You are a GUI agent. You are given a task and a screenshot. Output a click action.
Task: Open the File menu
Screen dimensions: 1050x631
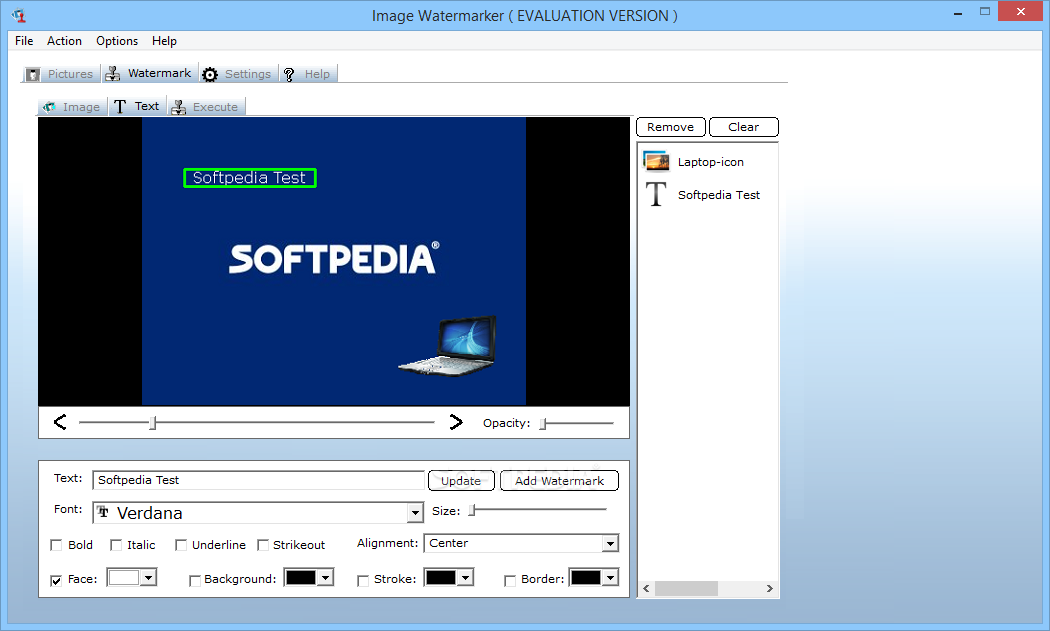[24, 41]
